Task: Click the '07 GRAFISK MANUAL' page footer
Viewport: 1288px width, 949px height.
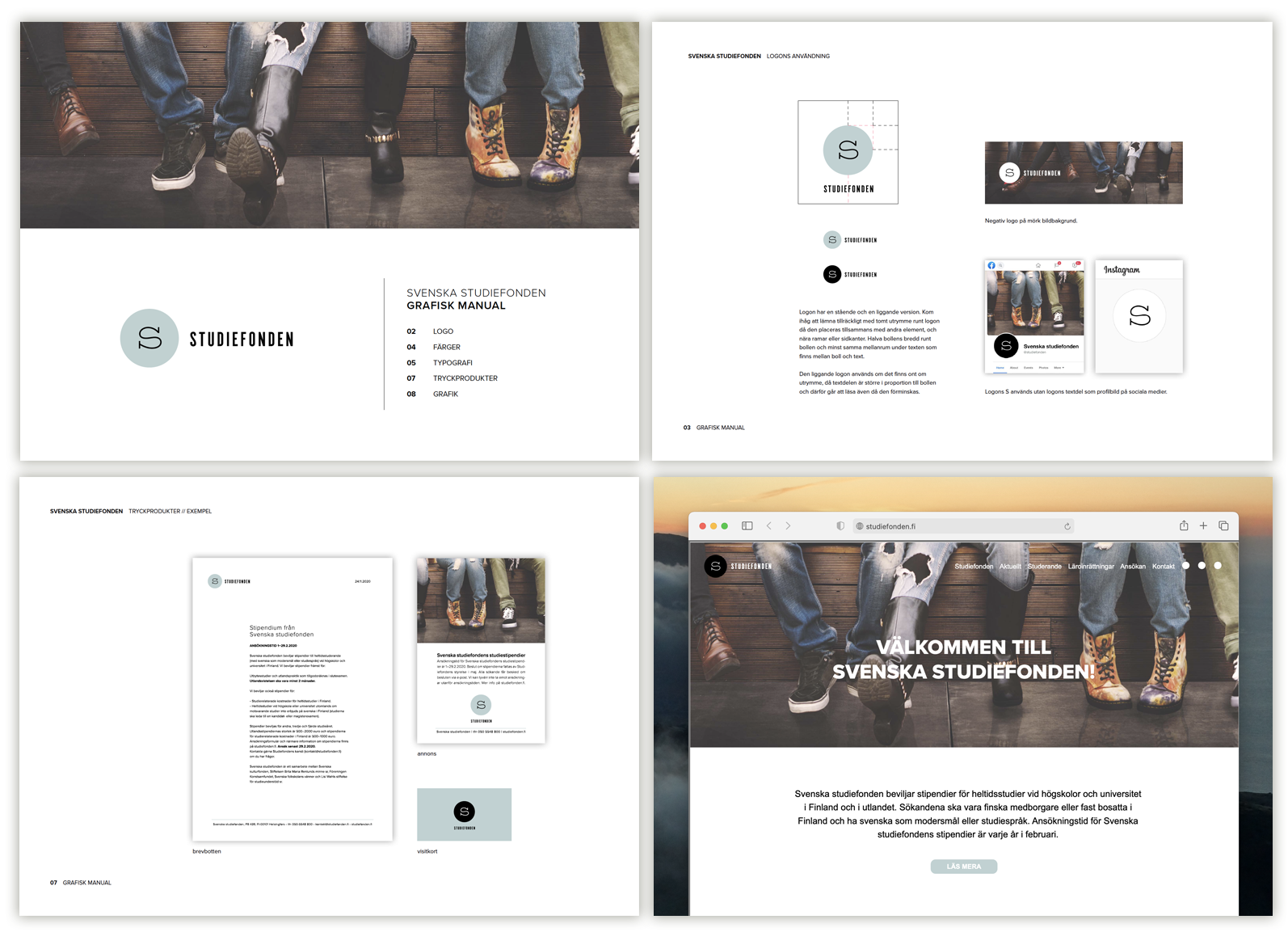Action: coord(81,883)
